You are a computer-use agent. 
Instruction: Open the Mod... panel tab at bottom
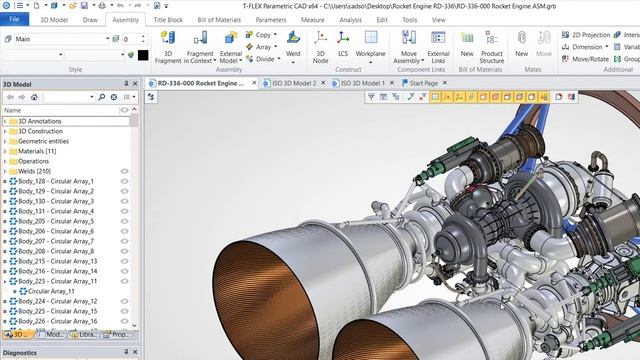click(51, 334)
